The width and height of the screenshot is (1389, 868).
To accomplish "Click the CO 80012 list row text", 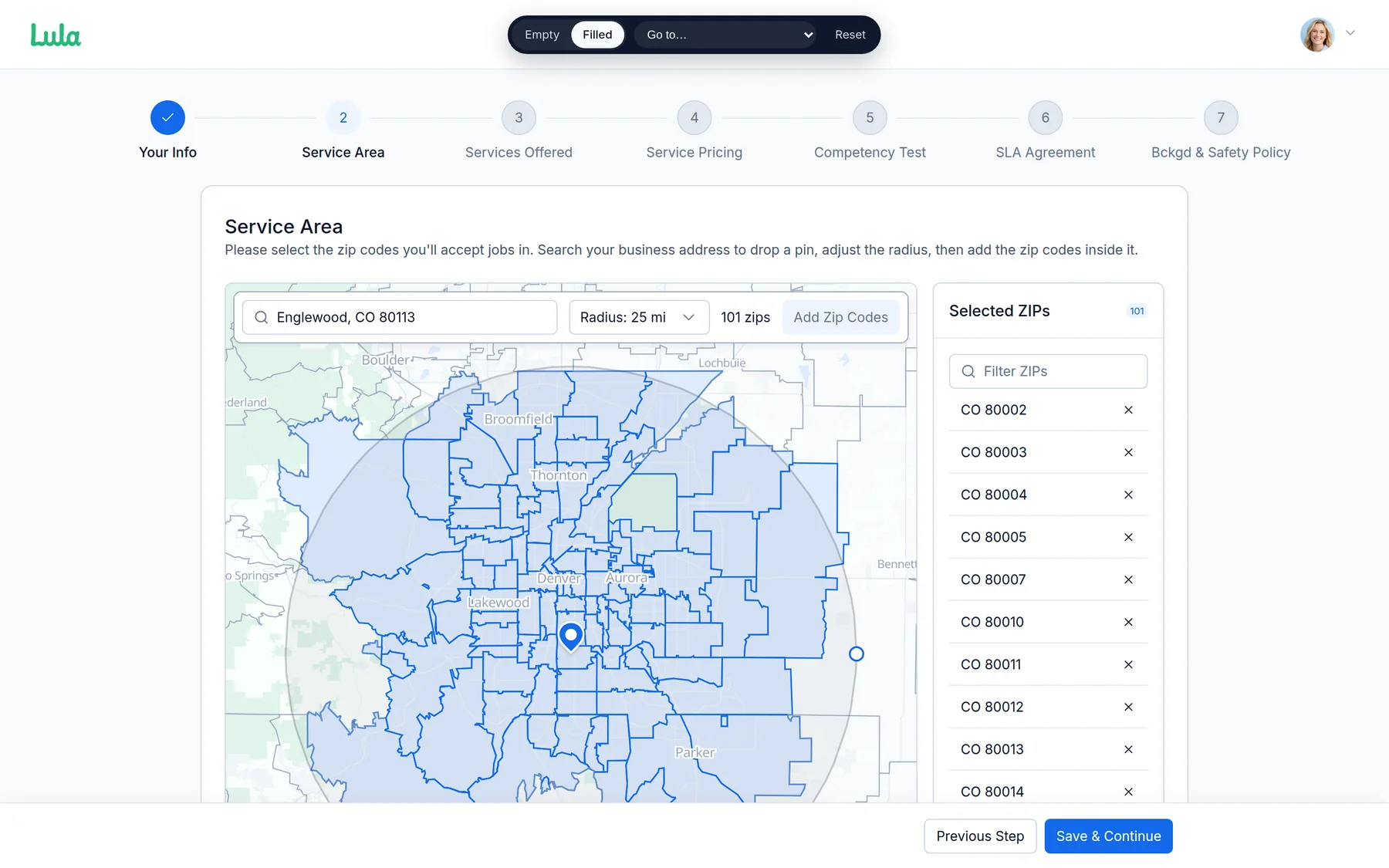I will 992,707.
